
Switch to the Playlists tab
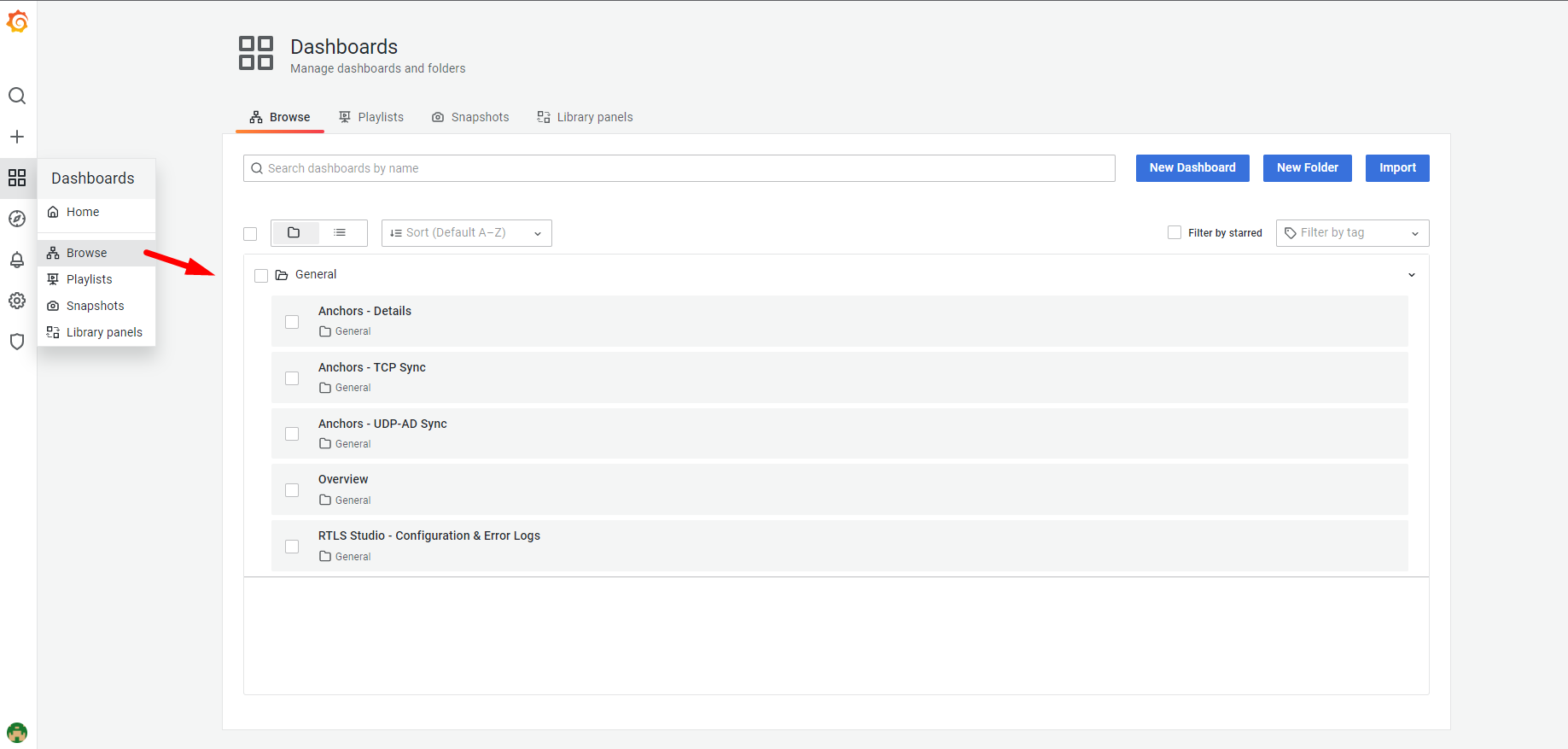point(371,117)
